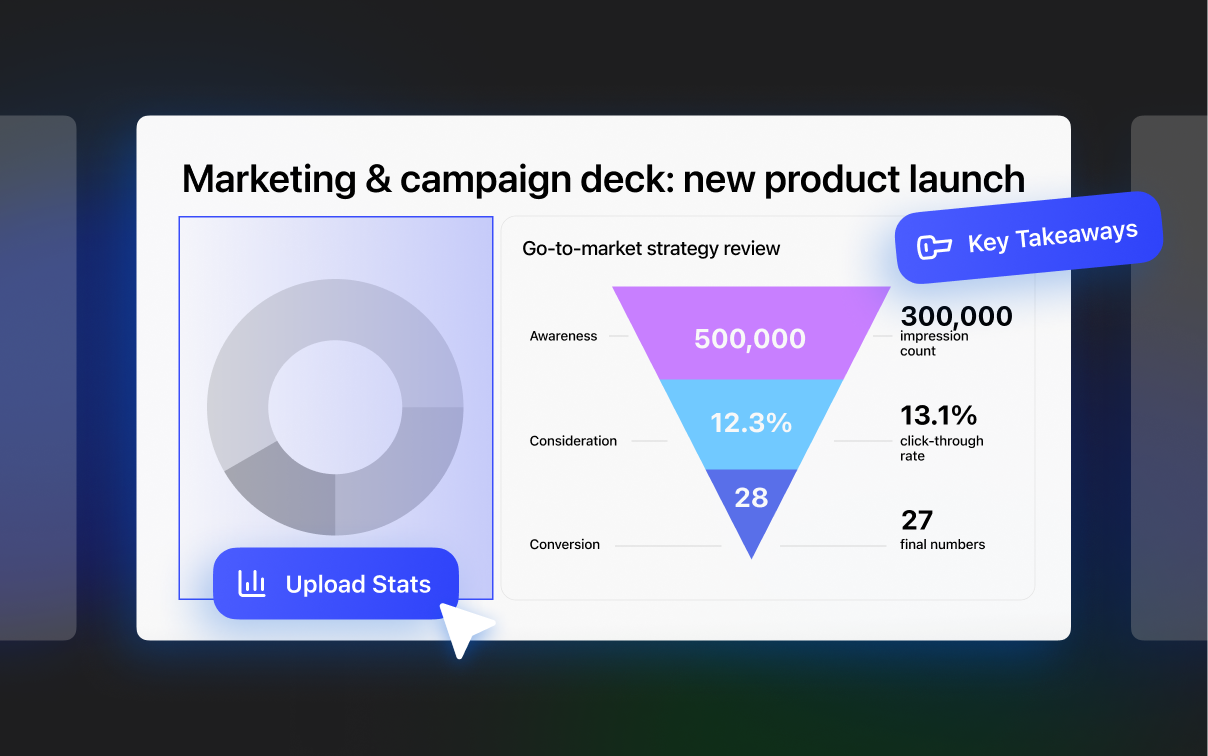Image resolution: width=1208 pixels, height=756 pixels.
Task: Select the 300,000 impression count figure
Action: point(956,317)
